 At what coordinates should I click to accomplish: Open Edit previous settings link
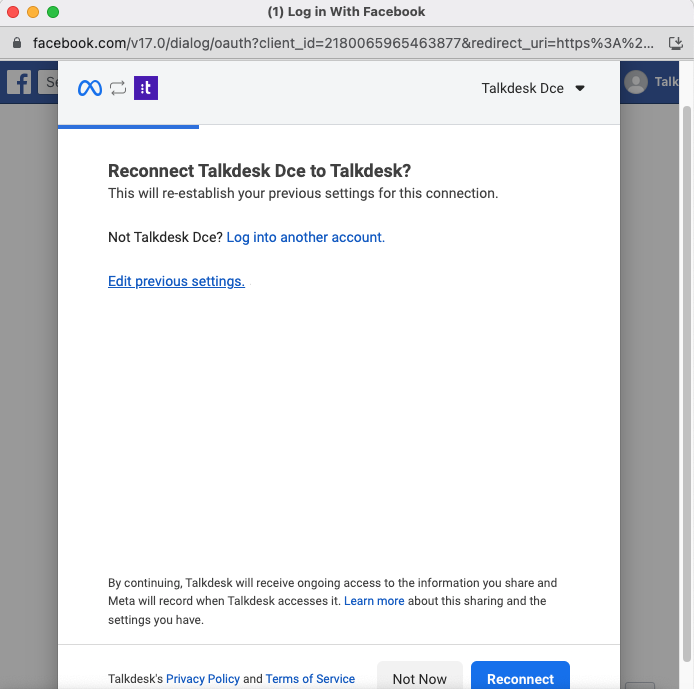coord(176,281)
